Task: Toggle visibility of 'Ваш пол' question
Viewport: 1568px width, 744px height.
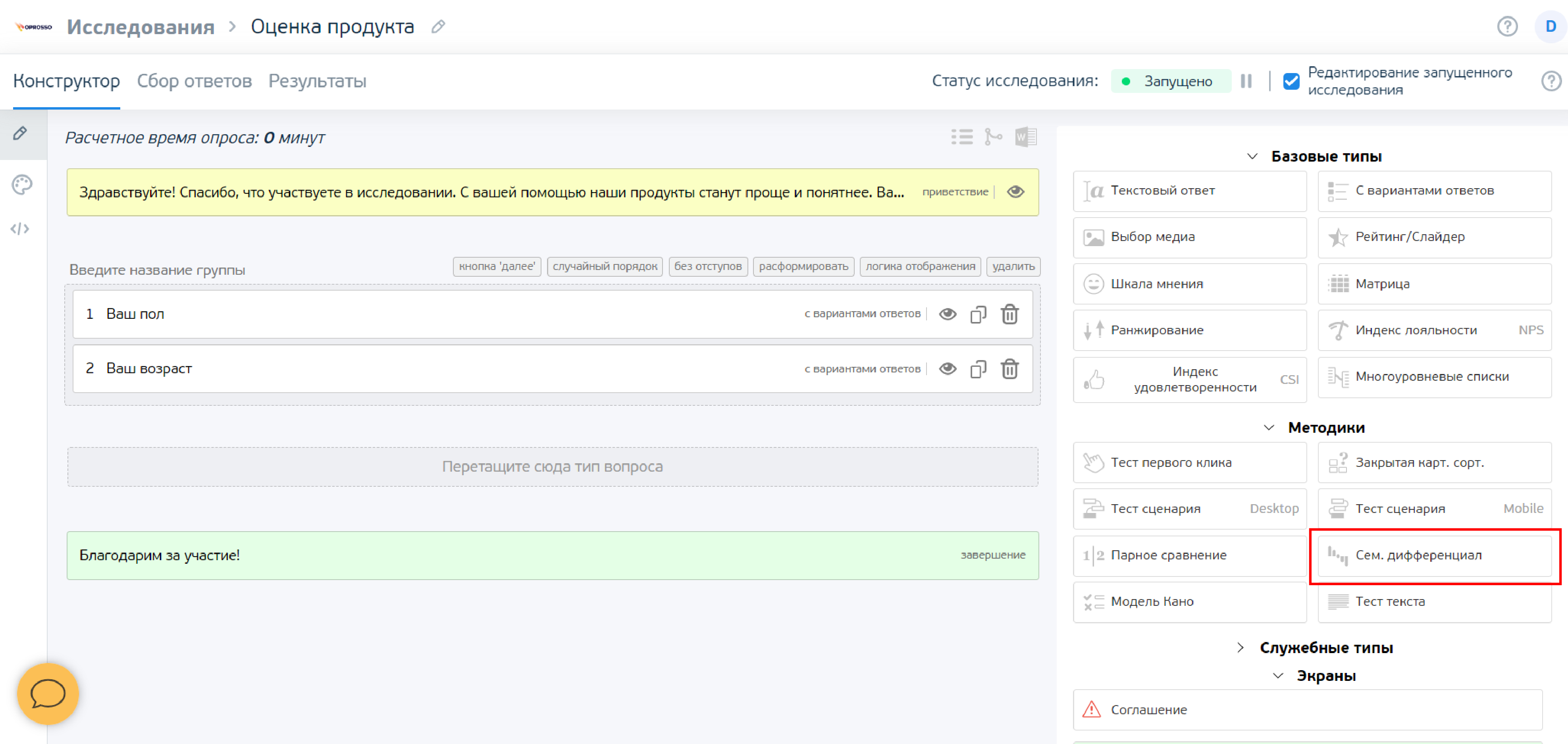Action: pyautogui.click(x=947, y=314)
